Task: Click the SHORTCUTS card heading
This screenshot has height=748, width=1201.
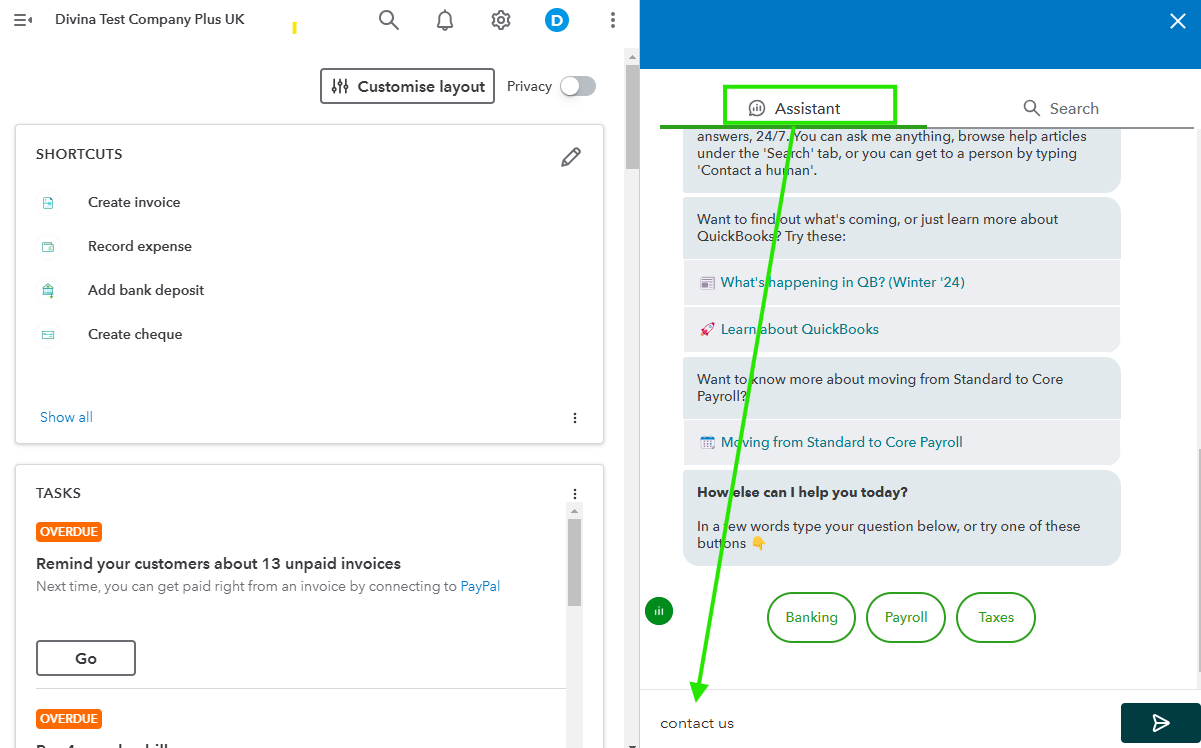Action: [x=79, y=154]
